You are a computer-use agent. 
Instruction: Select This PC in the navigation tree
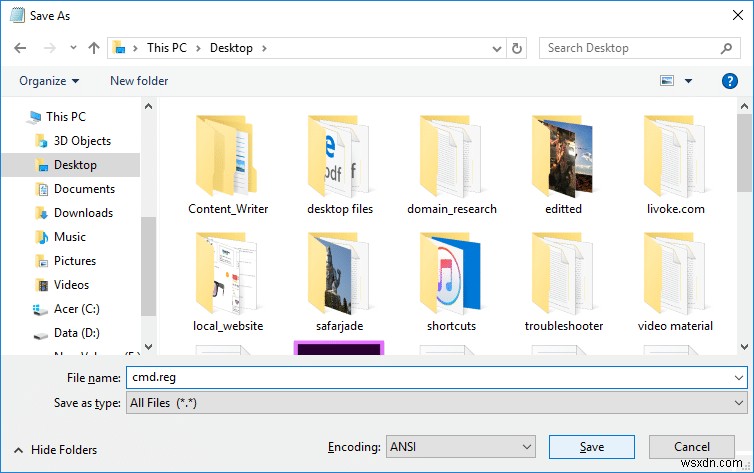[x=66, y=117]
